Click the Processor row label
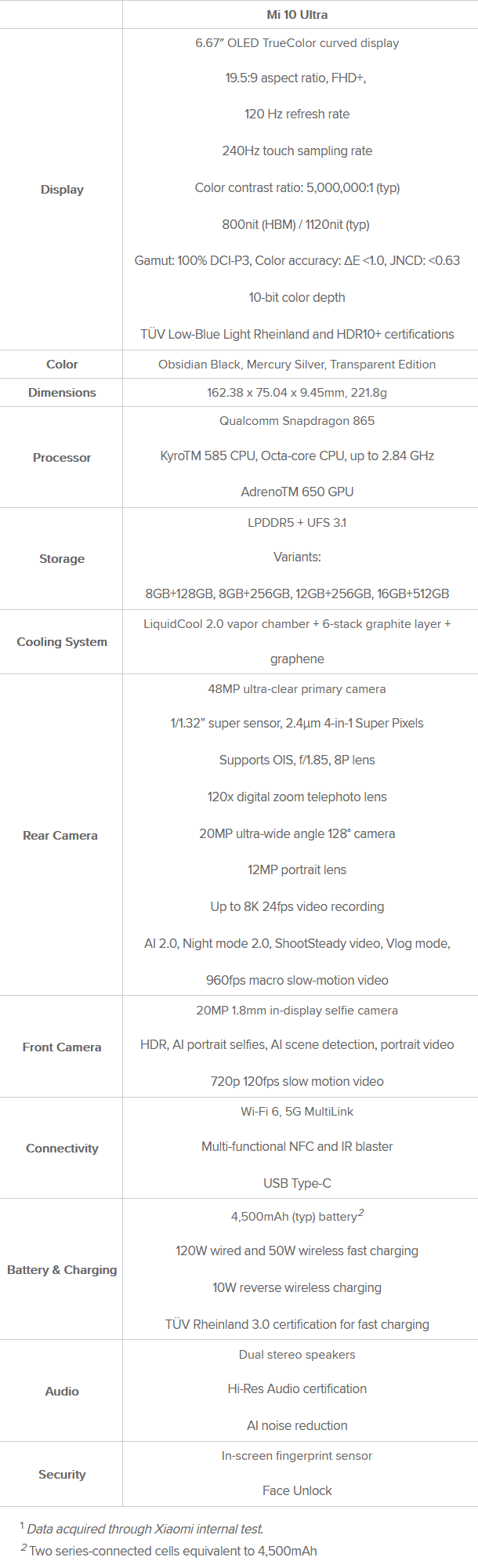 (x=62, y=458)
